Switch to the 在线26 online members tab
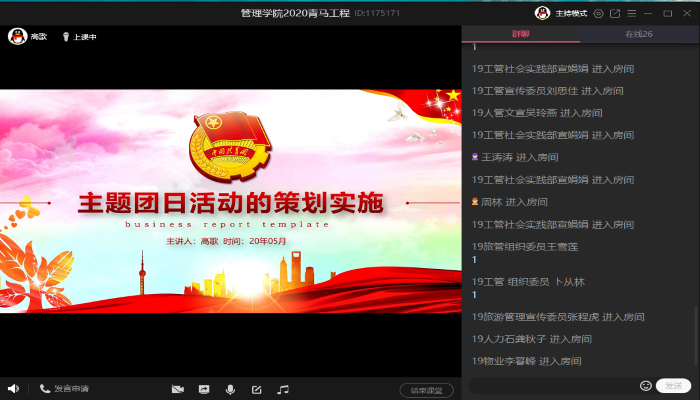The image size is (700, 400). pyautogui.click(x=639, y=34)
